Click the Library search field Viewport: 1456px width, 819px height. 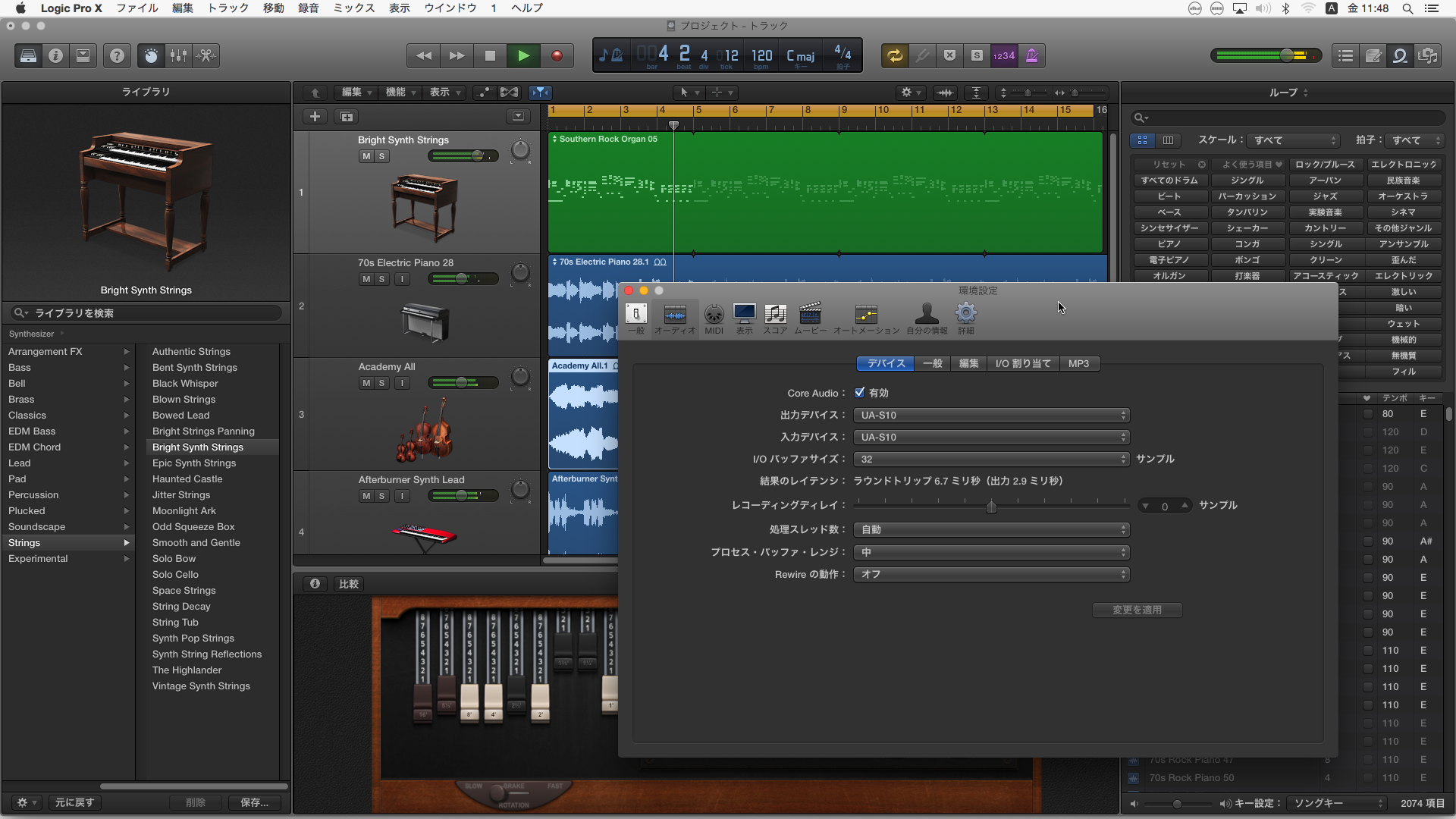click(x=146, y=313)
